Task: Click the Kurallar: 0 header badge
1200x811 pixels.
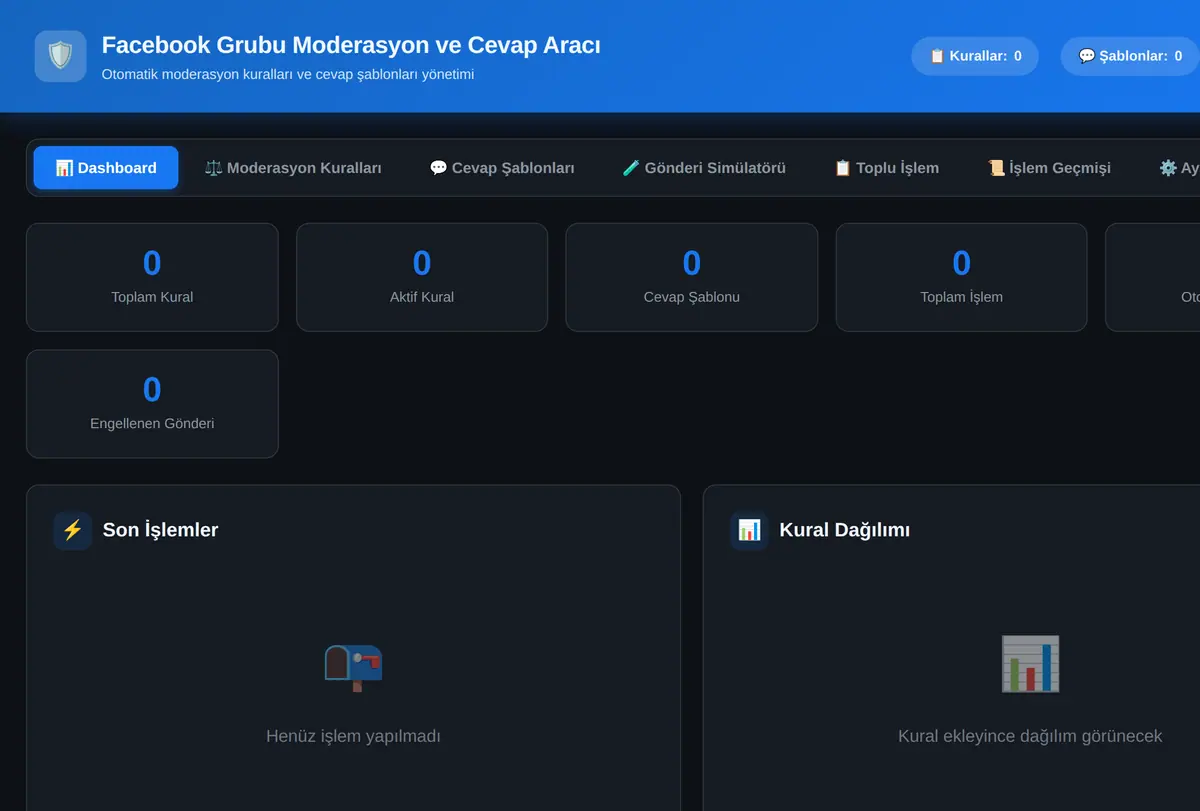Action: coord(975,56)
